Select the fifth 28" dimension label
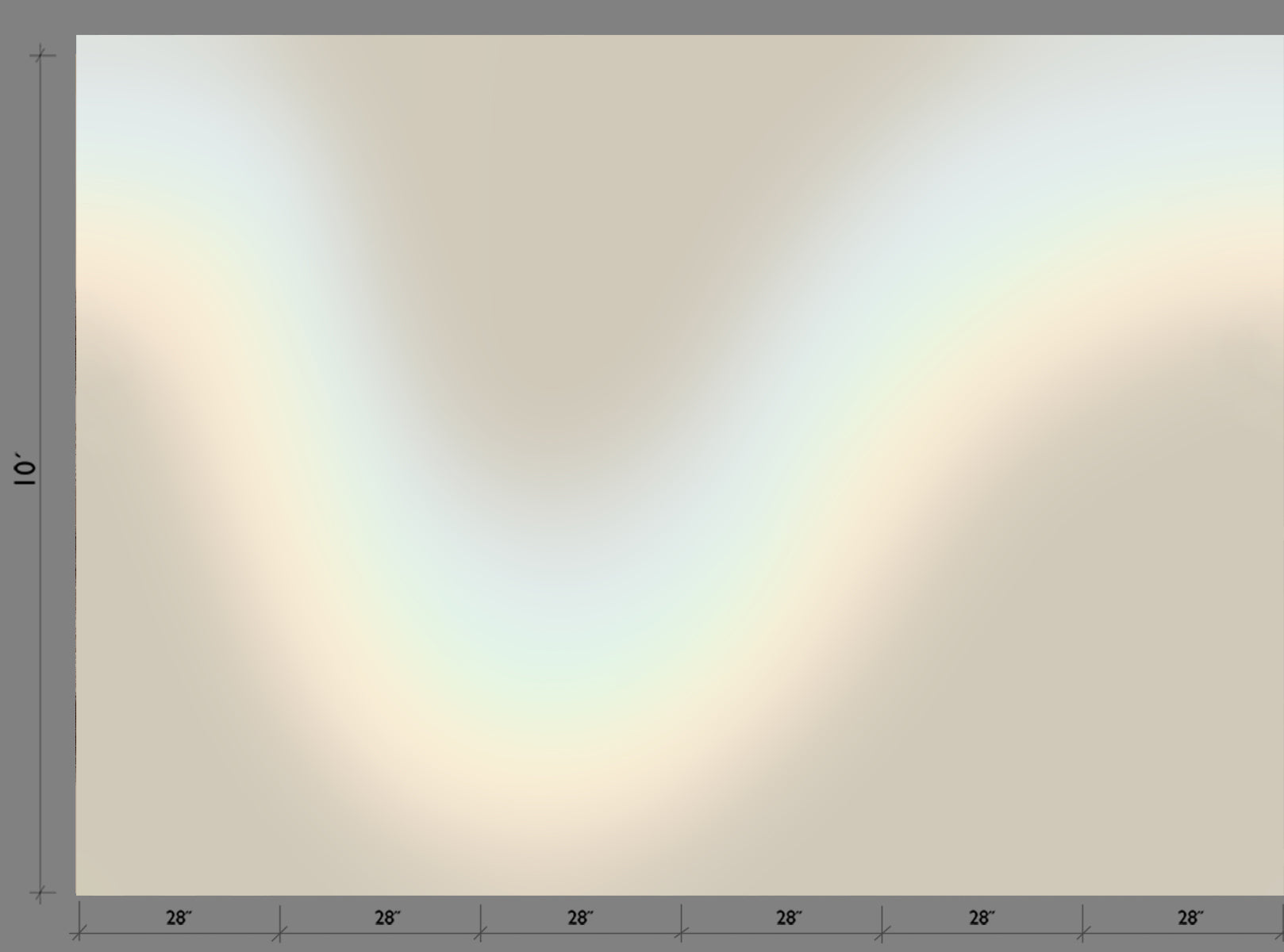1284x952 pixels. tap(982, 918)
